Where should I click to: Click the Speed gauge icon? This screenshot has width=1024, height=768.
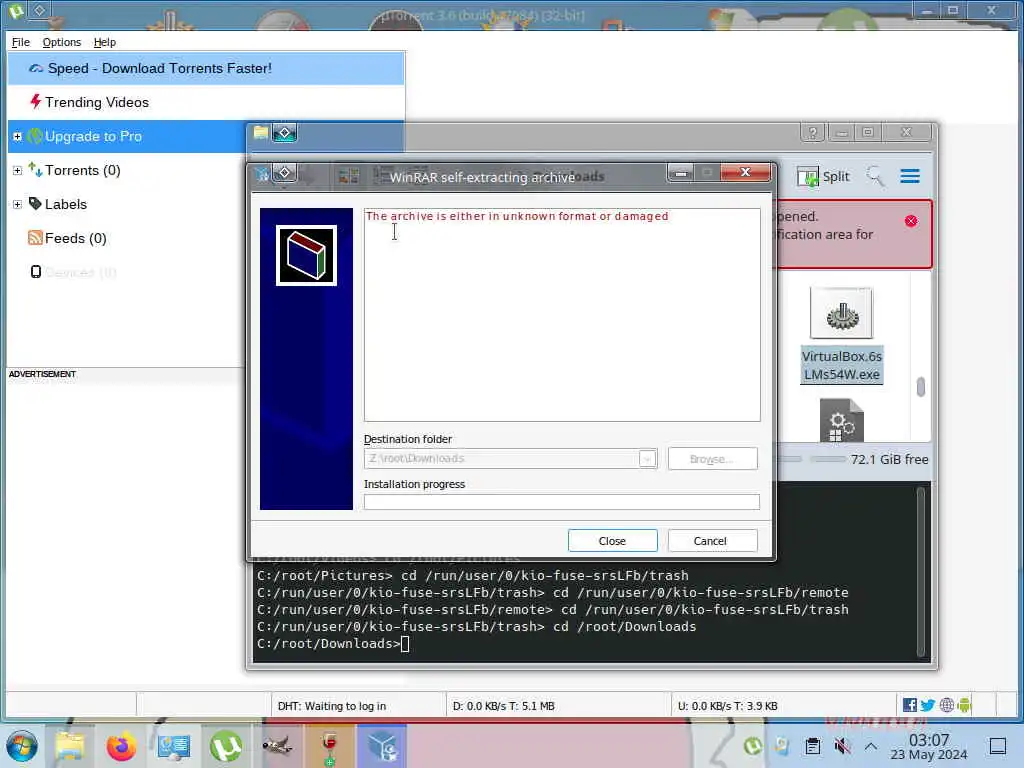[36, 68]
